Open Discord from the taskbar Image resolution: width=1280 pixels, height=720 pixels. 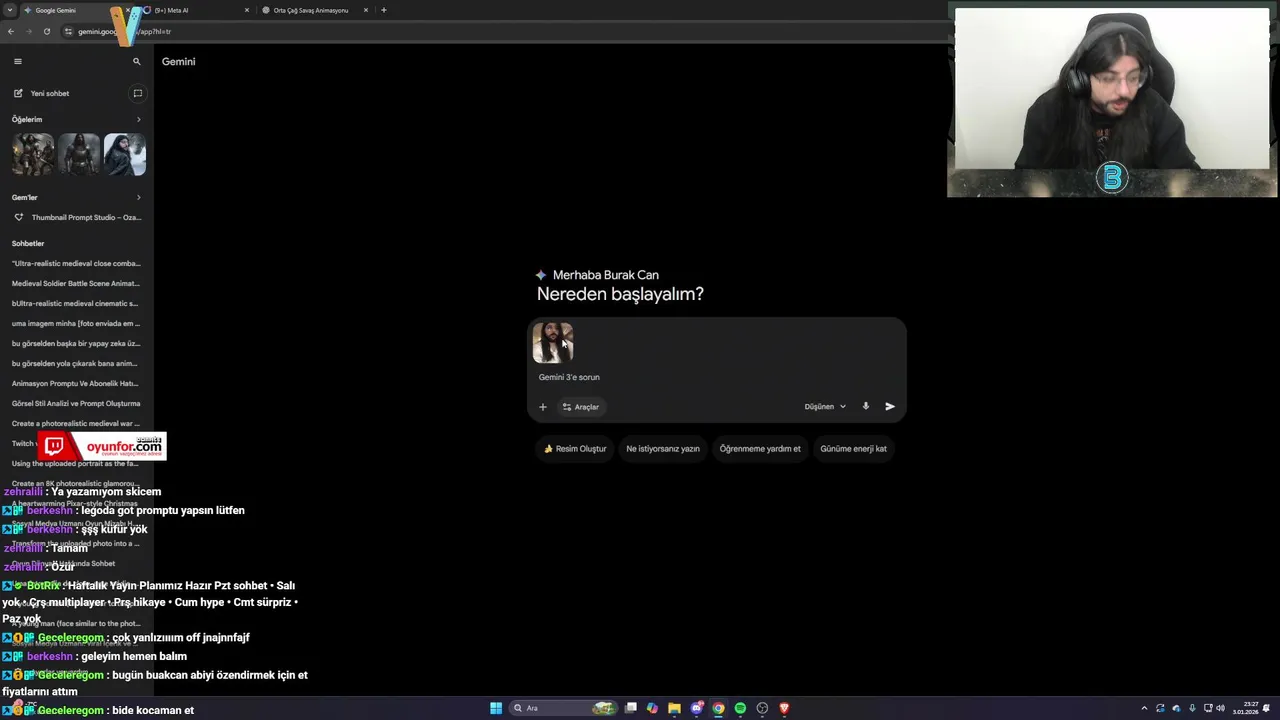[x=697, y=708]
